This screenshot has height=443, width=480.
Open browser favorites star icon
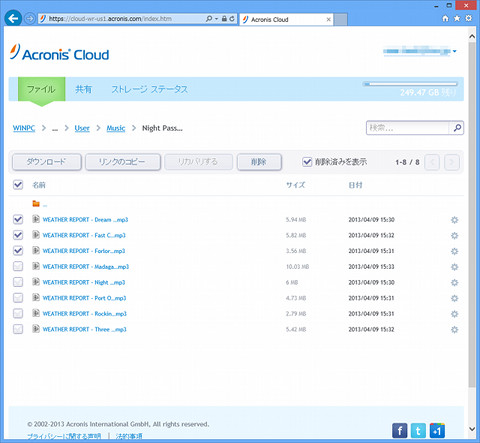[x=457, y=18]
